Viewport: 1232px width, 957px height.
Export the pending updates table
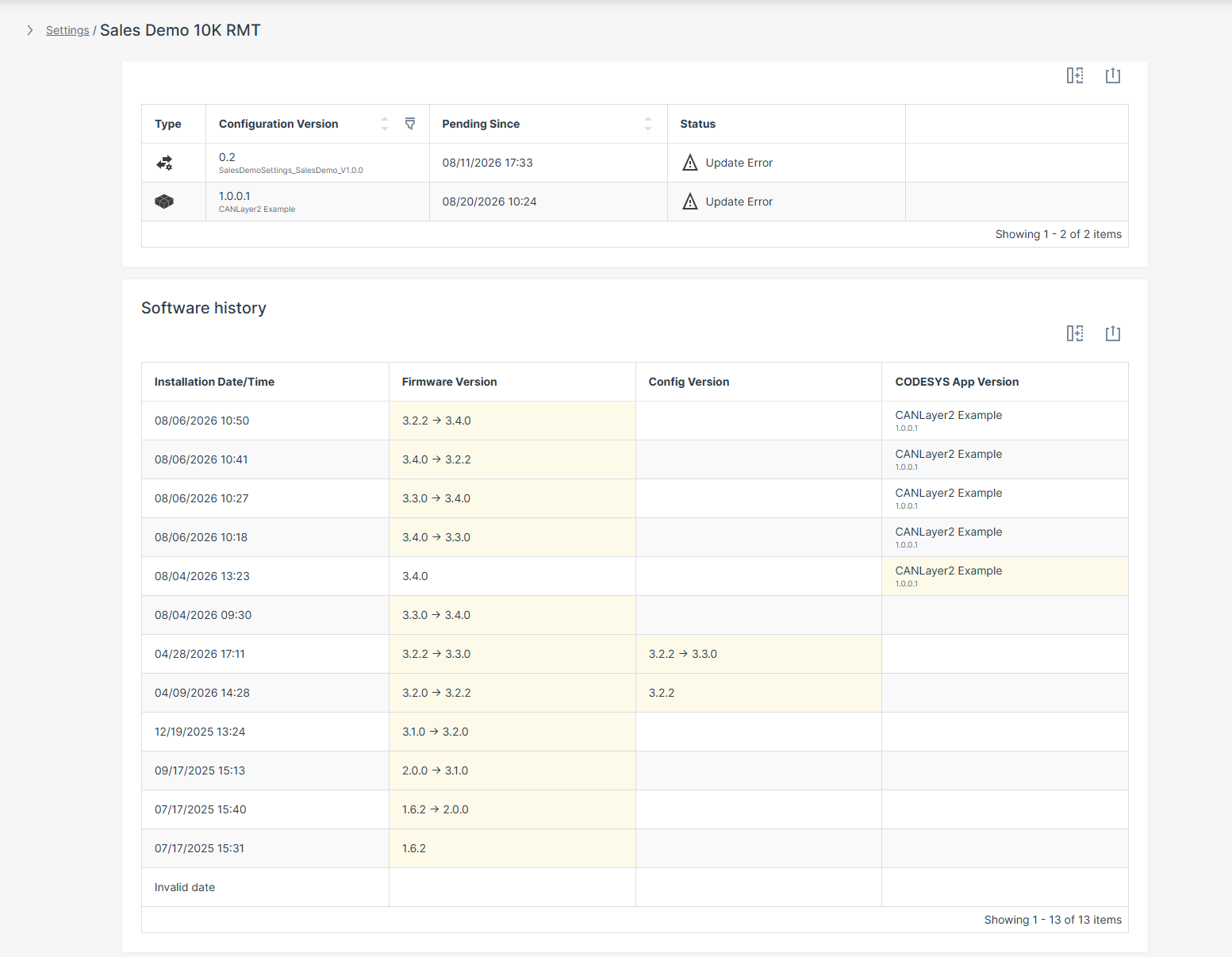(x=1113, y=75)
